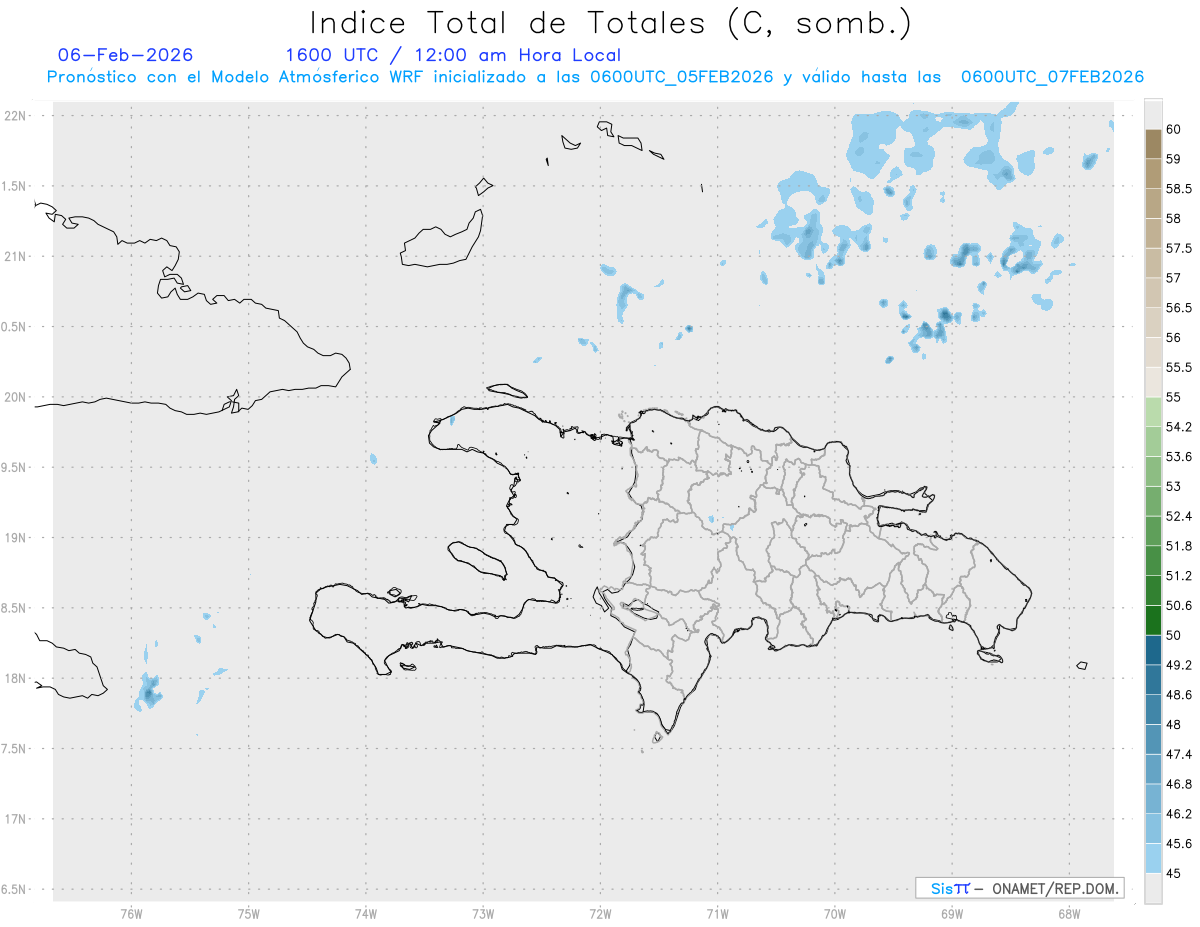
Task: Click the colorbar value "52.4"
Action: (1179, 516)
